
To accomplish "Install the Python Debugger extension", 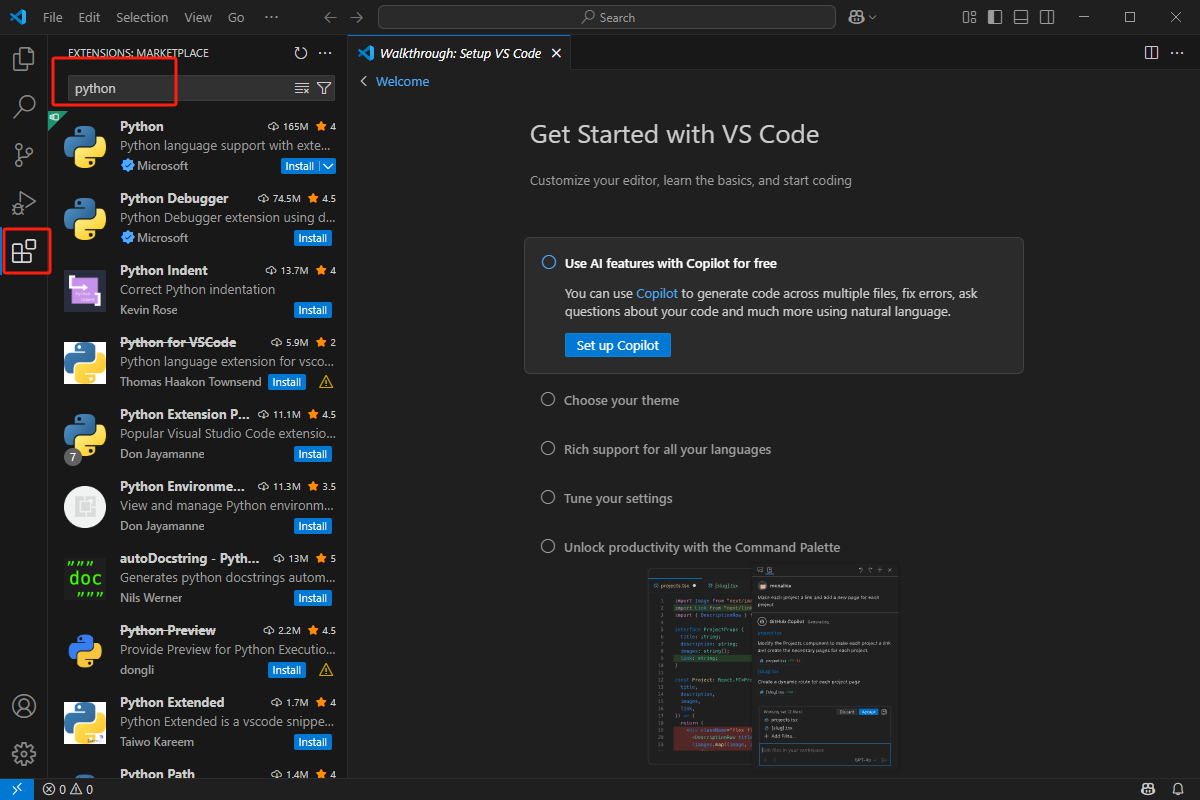I will (x=313, y=238).
